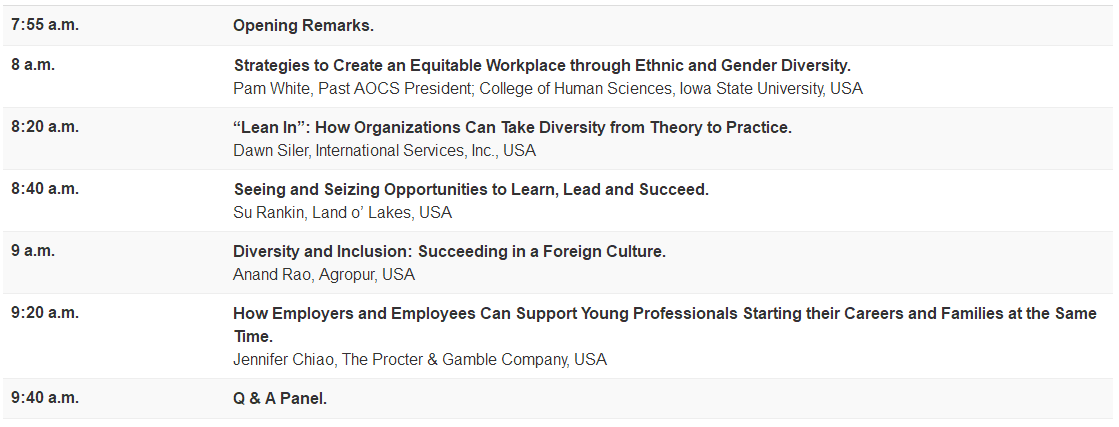1119x427 pixels.
Task: Click the 9:20 a.m. time slot
Action: coord(45,312)
